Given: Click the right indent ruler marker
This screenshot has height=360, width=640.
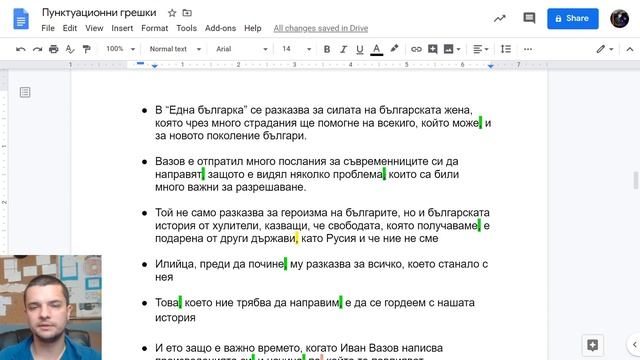Looking at the screenshot, I should click(491, 66).
